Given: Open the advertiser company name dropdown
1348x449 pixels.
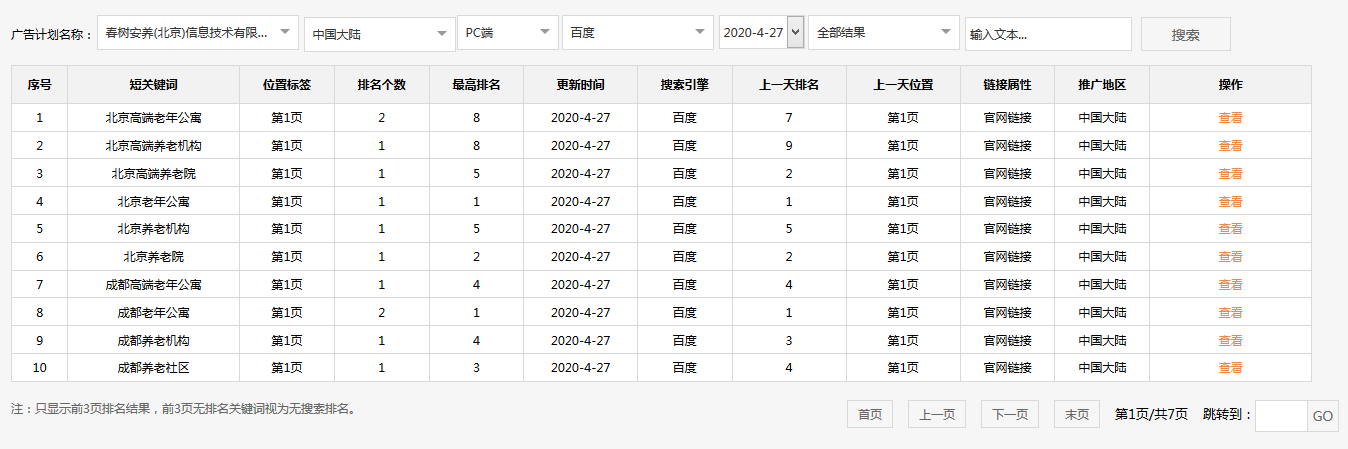Looking at the screenshot, I should 198,33.
